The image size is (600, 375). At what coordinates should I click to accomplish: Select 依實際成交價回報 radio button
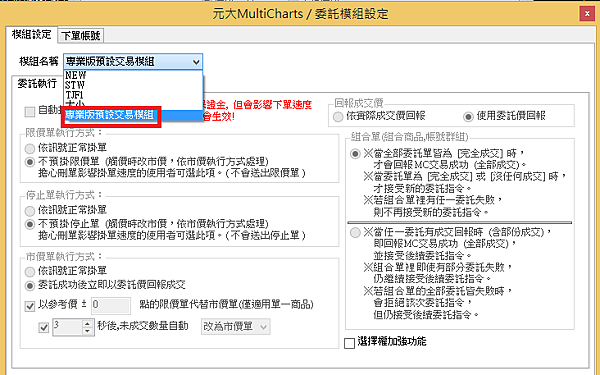click(338, 116)
